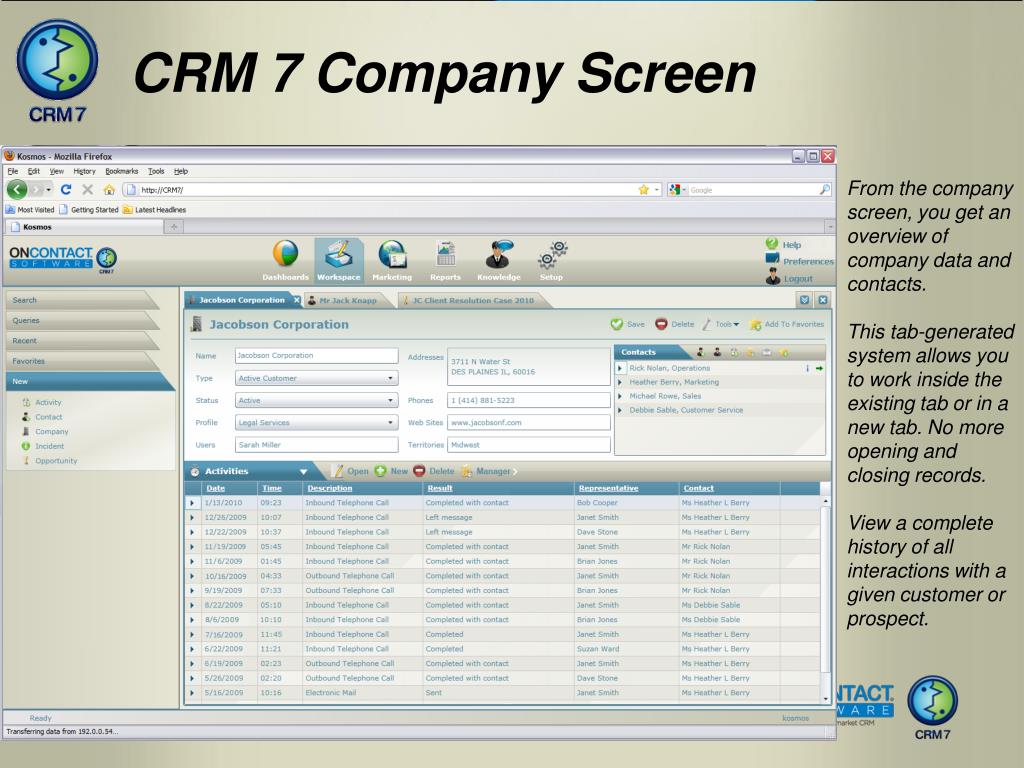
Task: Open the Bookmarks menu
Action: [x=121, y=171]
